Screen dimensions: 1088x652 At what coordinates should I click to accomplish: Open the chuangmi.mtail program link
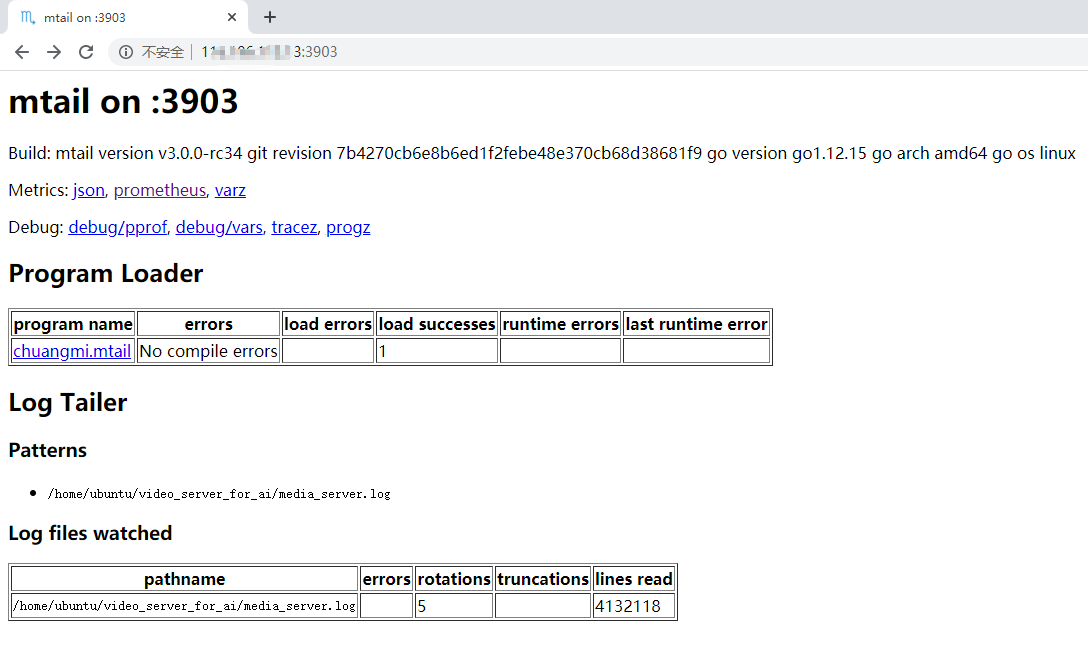pyautogui.click(x=72, y=351)
